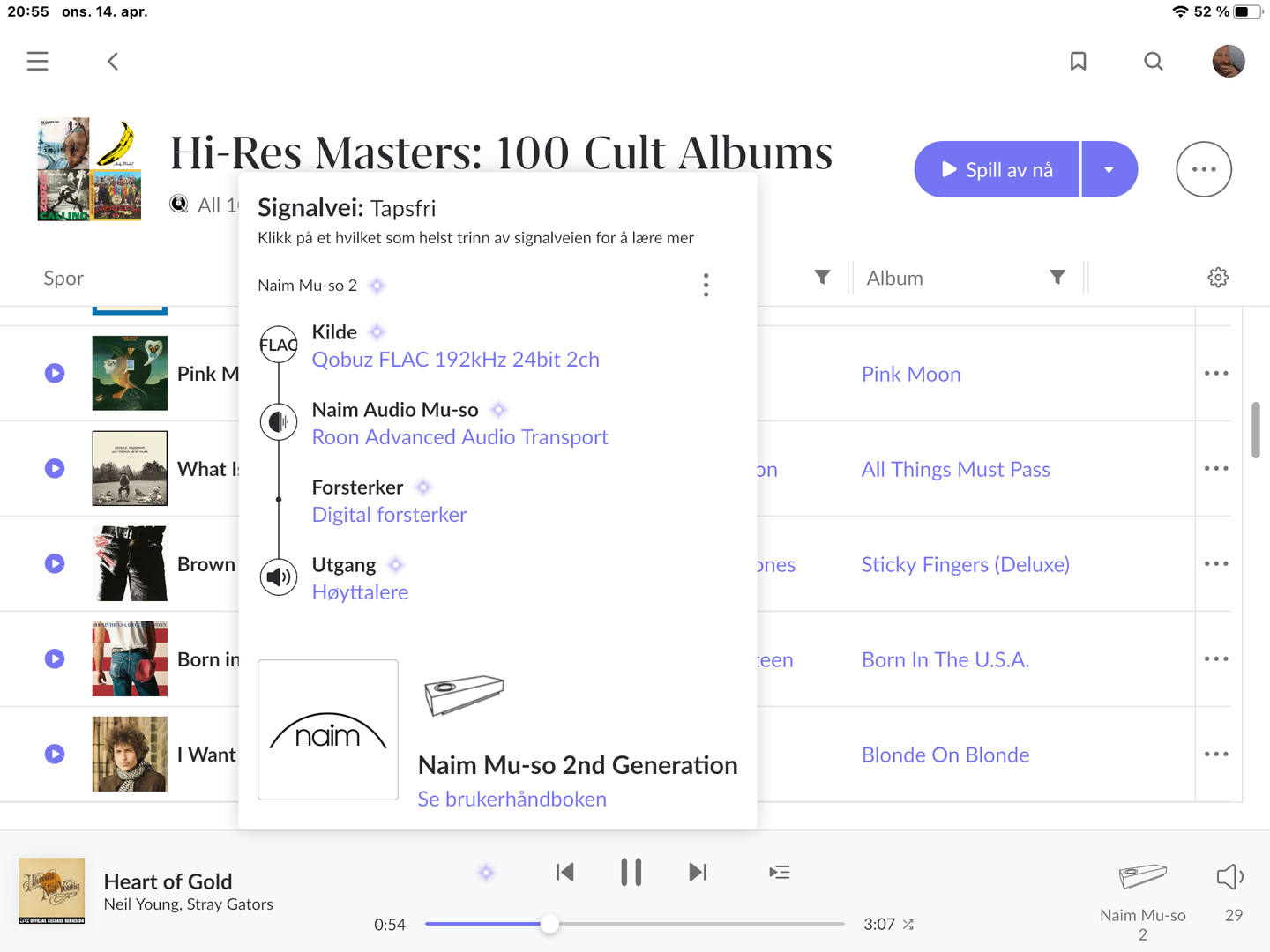This screenshot has height=952, width=1270.
Task: Click the track list vertical scrollbar
Action: pyautogui.click(x=1256, y=430)
